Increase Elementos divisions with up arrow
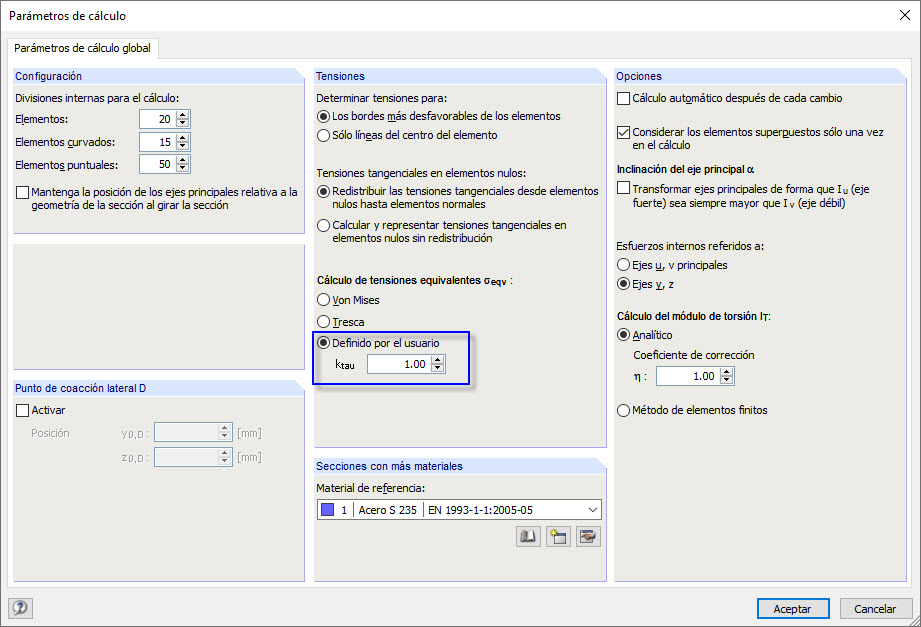 (x=183, y=115)
